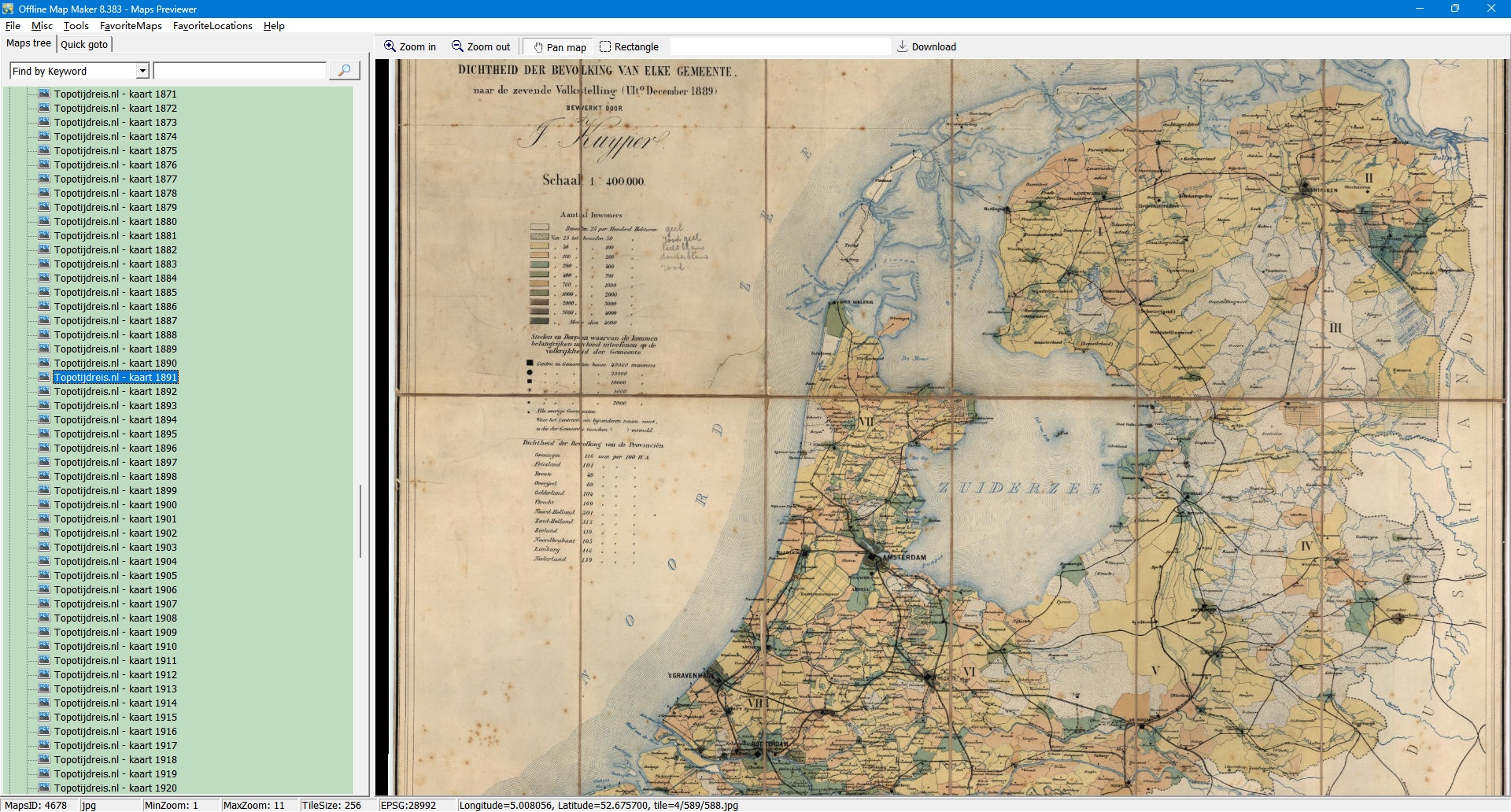The height and width of the screenshot is (812, 1511).
Task: Click the Zoom out magnifier icon
Action: tap(457, 46)
